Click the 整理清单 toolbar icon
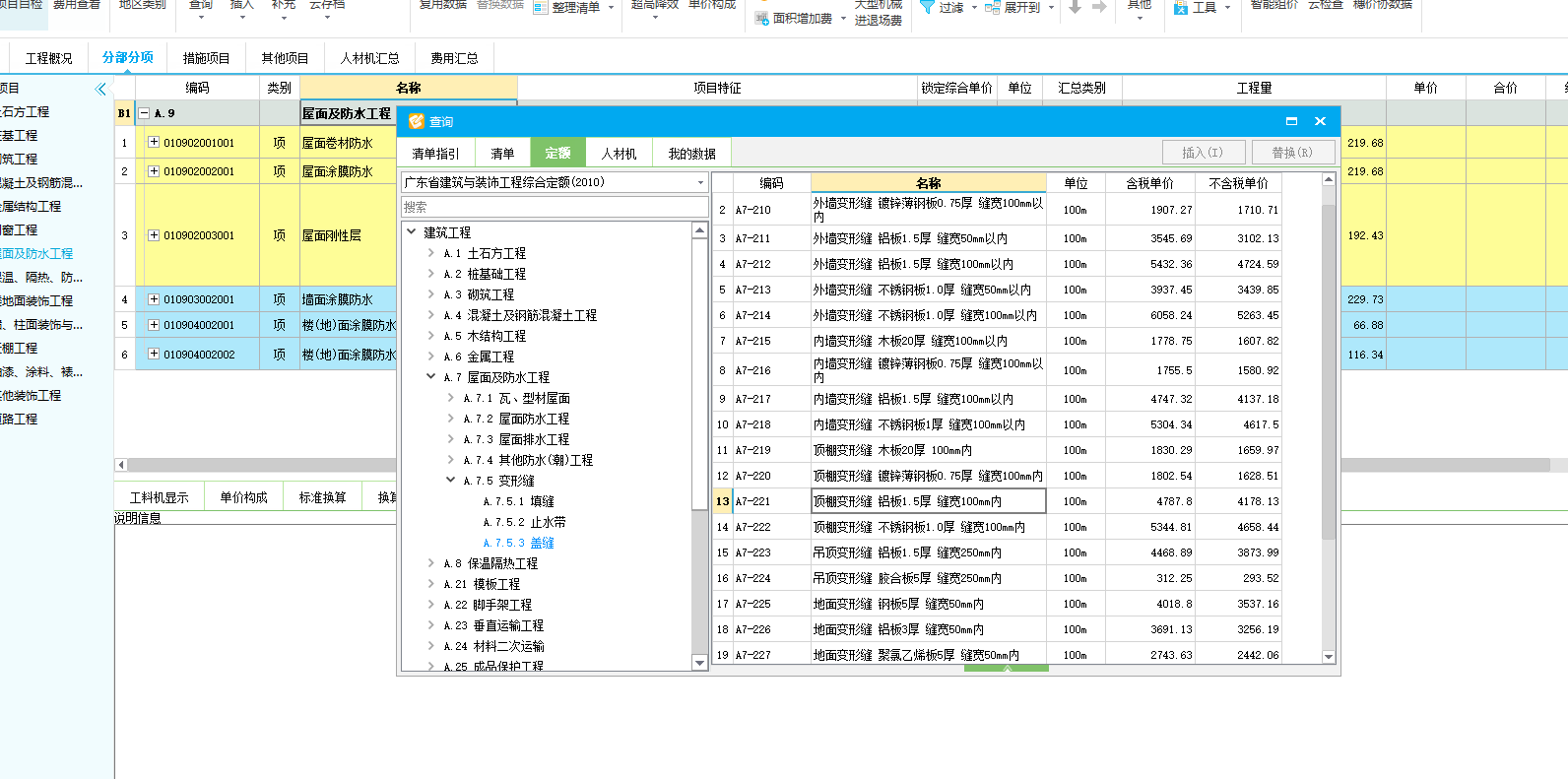This screenshot has height=779, width=1568. 541,8
